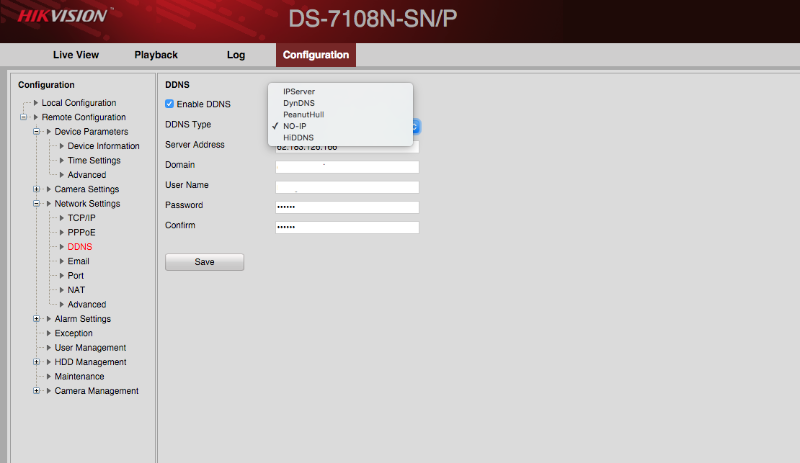This screenshot has height=463, width=800.
Task: Open Device Information page
Action: click(103, 146)
